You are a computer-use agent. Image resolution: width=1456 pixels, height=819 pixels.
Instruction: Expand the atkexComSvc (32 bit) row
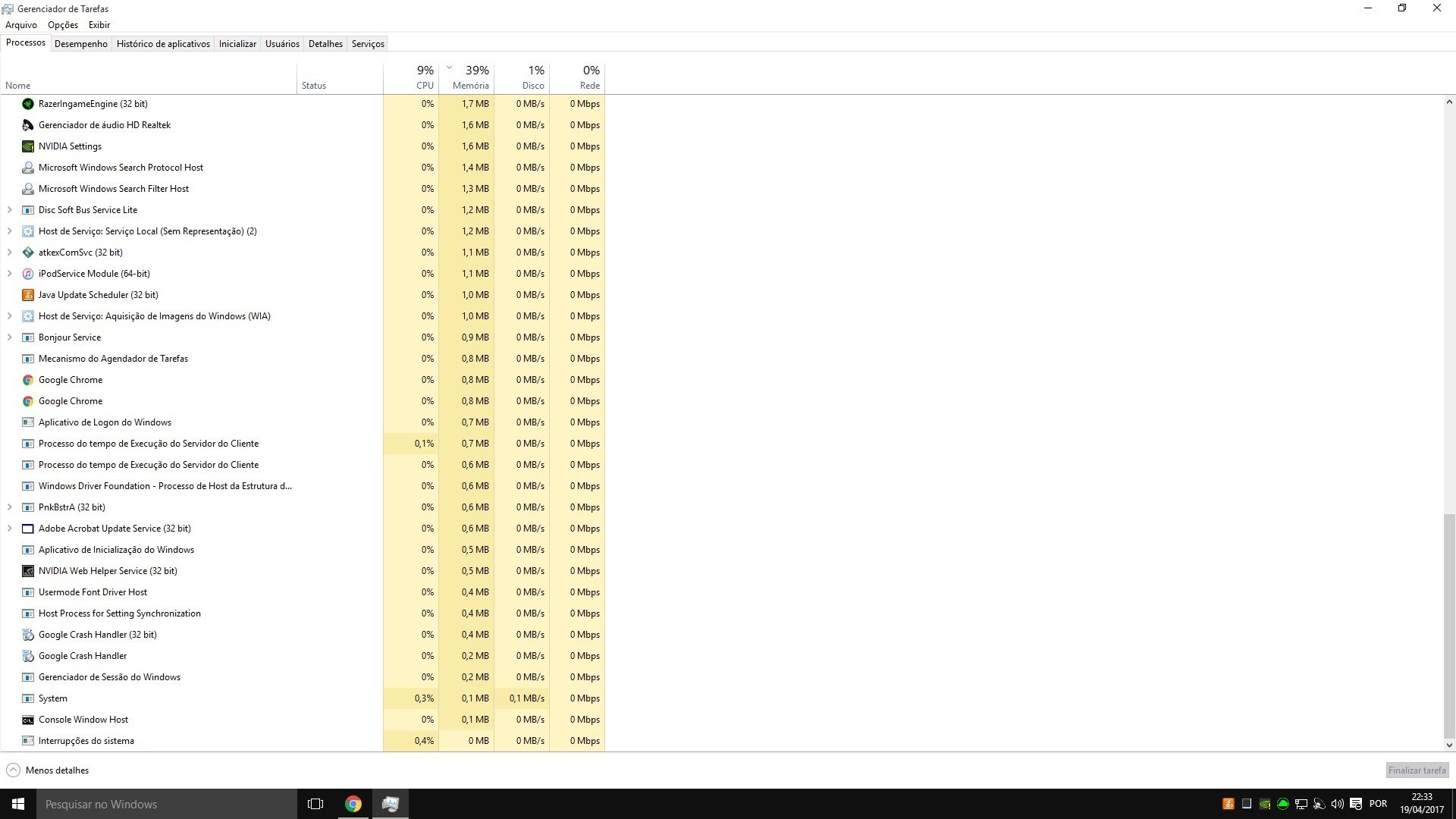[x=9, y=253]
